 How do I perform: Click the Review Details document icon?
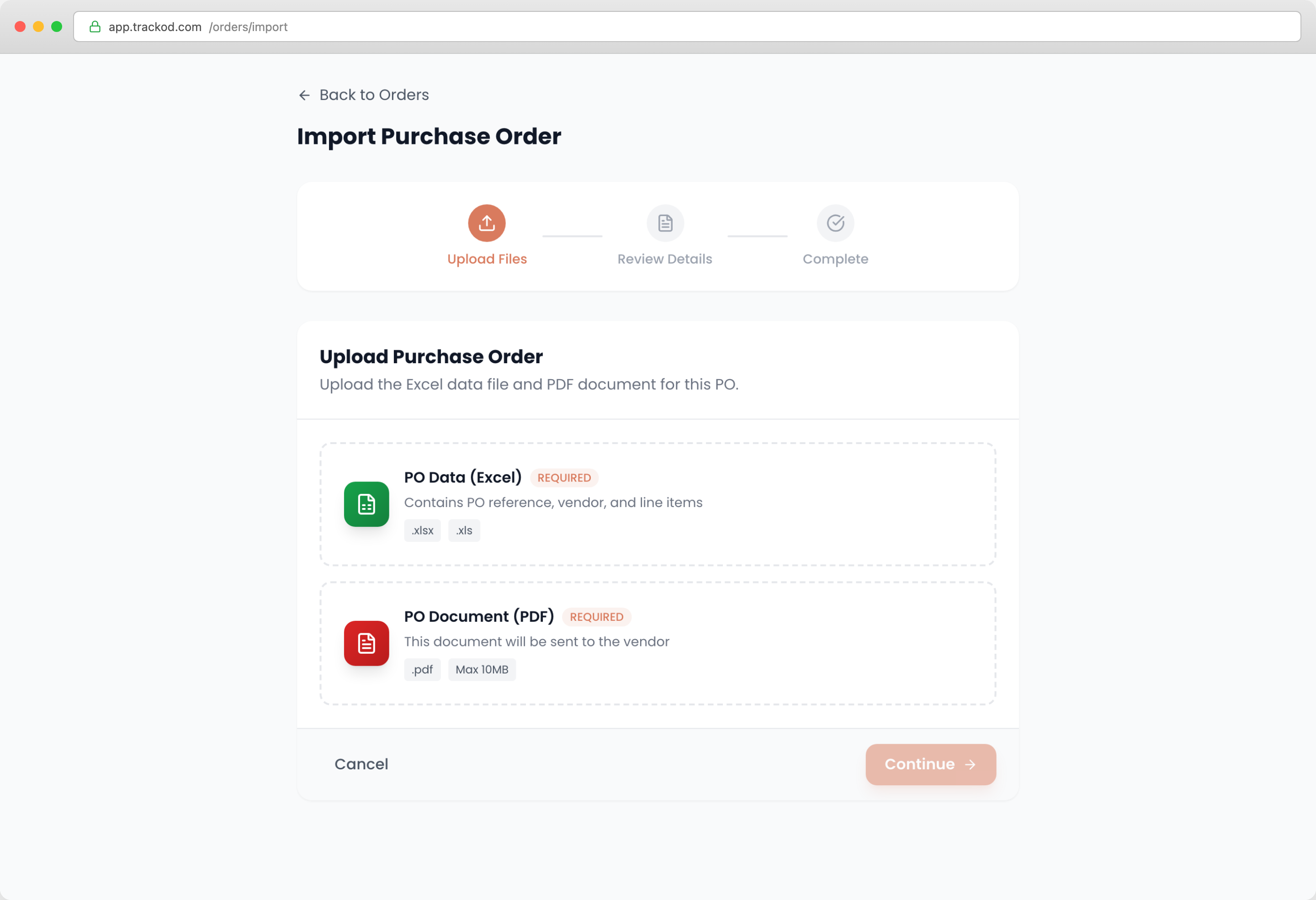[665, 222]
